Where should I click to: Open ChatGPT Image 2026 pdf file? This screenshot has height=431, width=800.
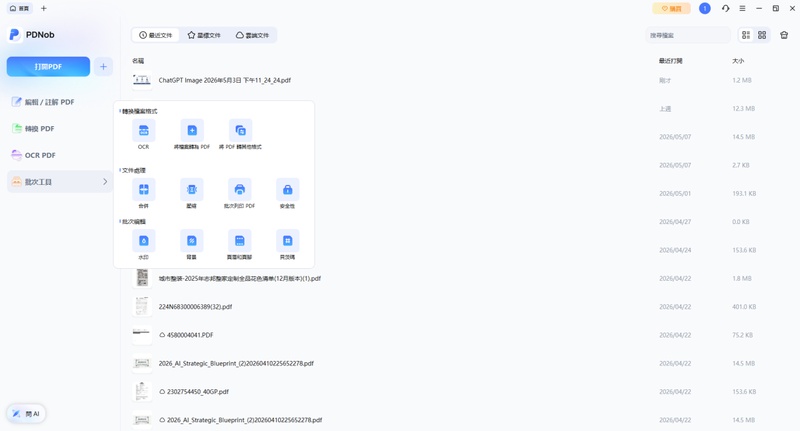224,80
